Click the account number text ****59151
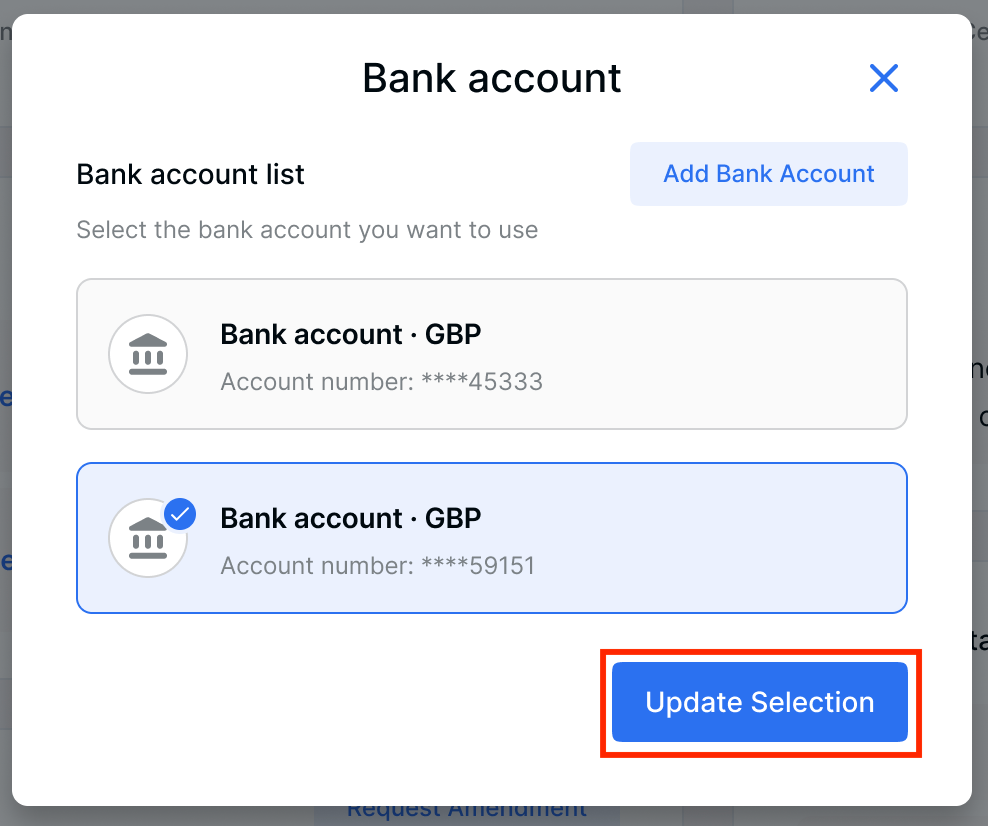The image size is (988, 826). (376, 565)
